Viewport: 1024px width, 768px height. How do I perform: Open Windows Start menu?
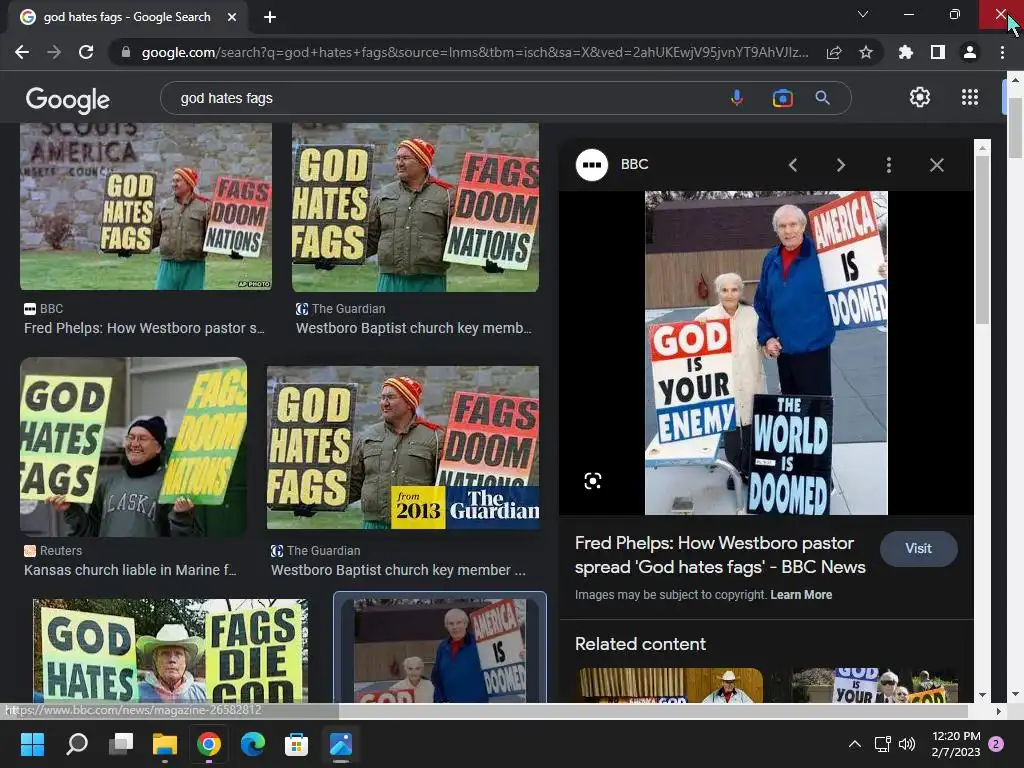click(32, 743)
